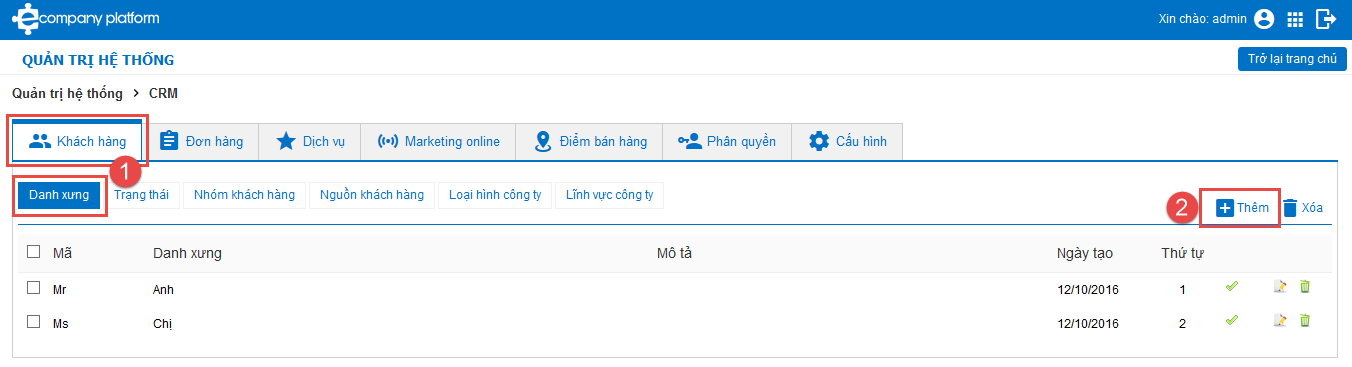Click the Anh title cell

163,289
